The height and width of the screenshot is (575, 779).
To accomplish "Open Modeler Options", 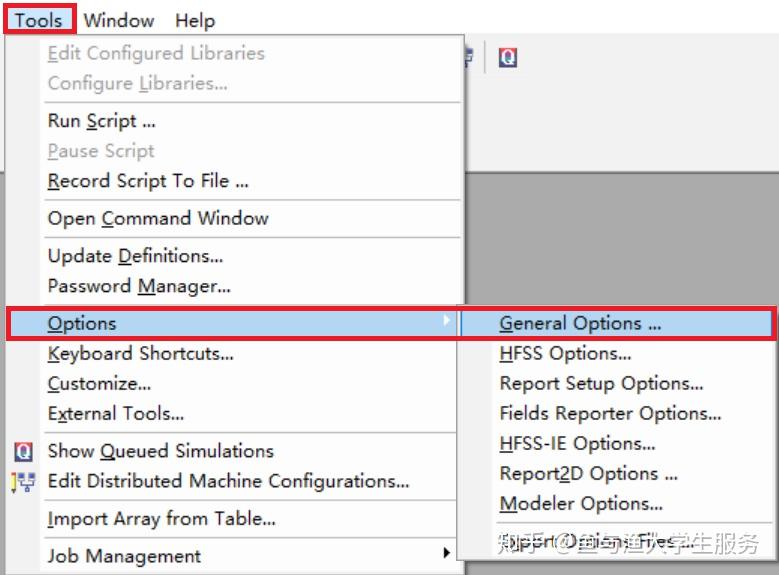I will (581, 503).
